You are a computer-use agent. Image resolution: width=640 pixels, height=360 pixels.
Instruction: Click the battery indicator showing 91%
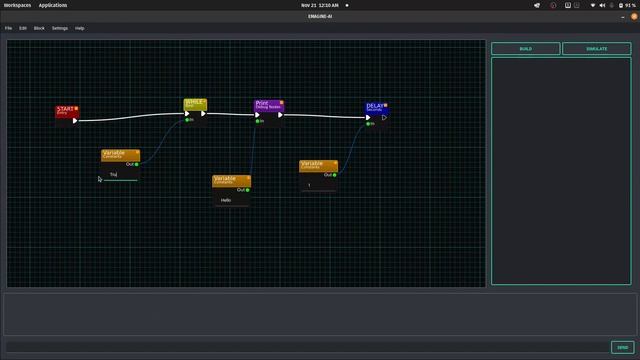[x=627, y=5]
